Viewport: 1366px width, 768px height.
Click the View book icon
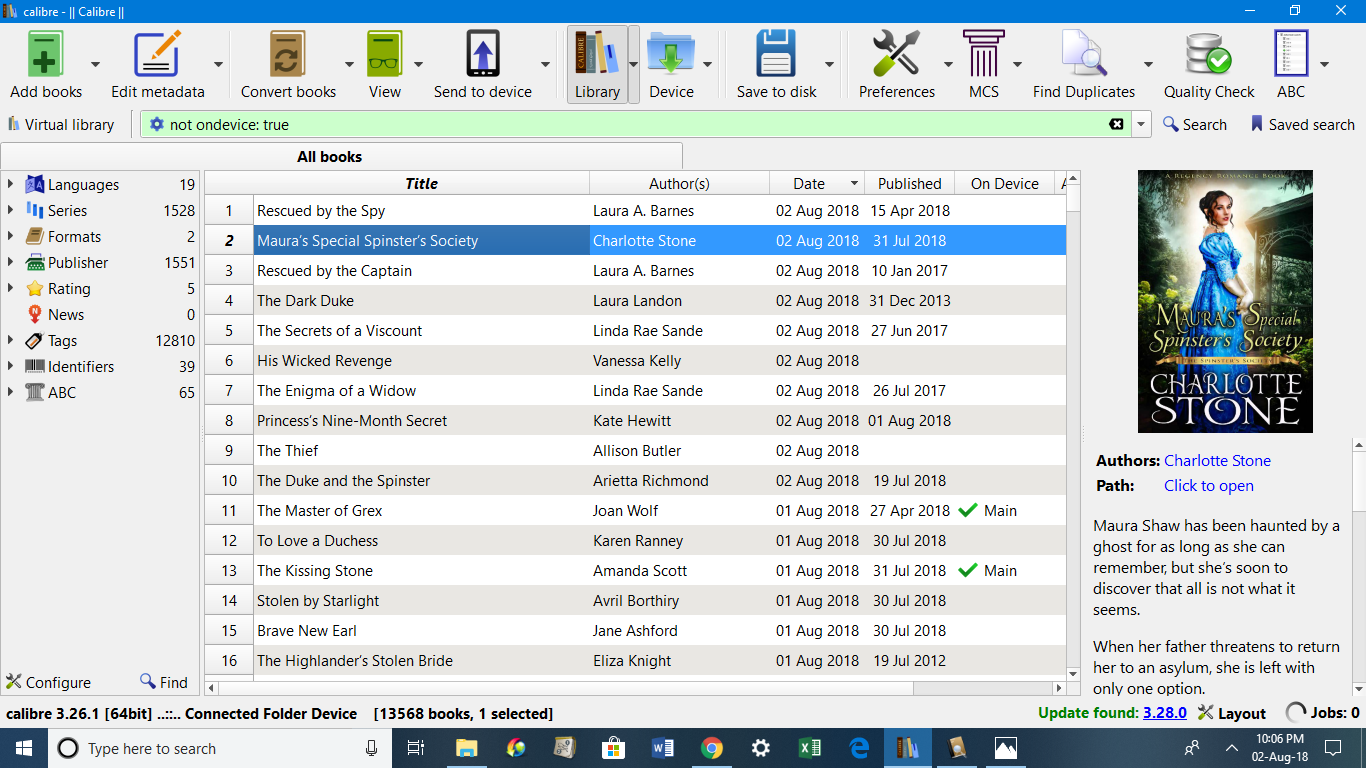click(x=384, y=54)
